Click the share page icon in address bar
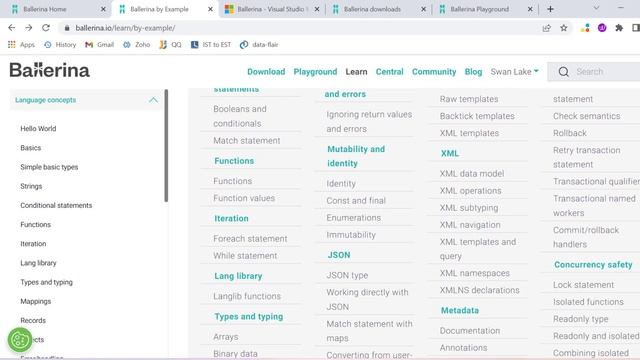This screenshot has width=640, height=360. 547,28
